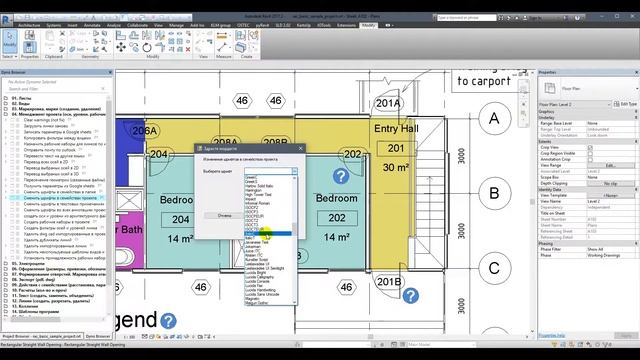The width and height of the screenshot is (640, 360).
Task: Click the Revit application R button
Action: pos(7,20)
